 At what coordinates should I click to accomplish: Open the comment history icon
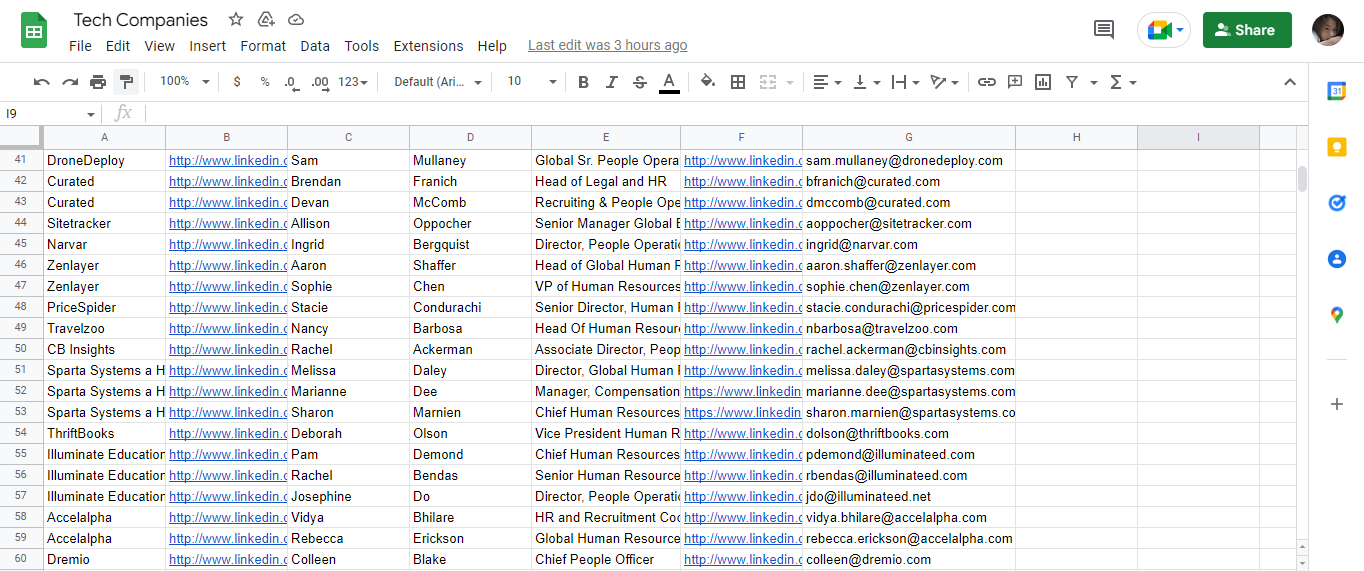click(x=1104, y=30)
